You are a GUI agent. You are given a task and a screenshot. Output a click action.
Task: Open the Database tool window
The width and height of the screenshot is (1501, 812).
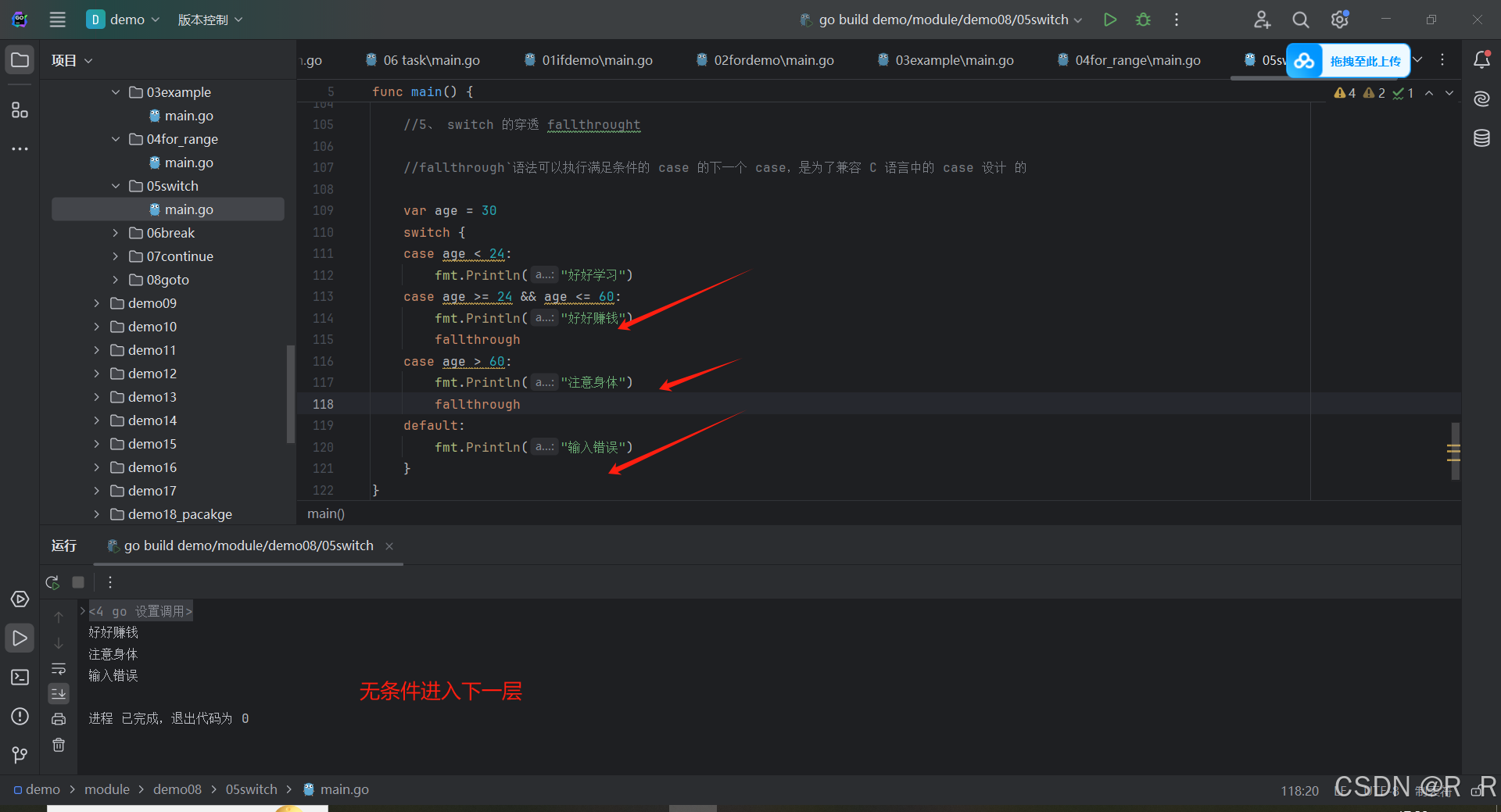(x=1481, y=138)
